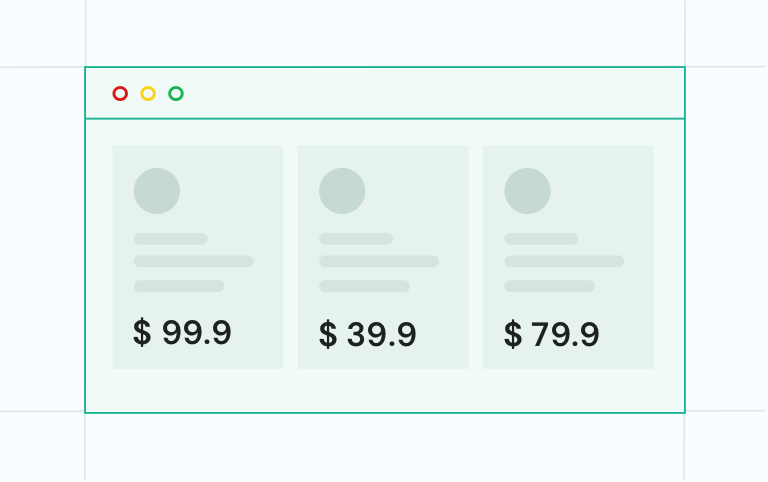Click the $ 39.9 price text

[x=367, y=335]
